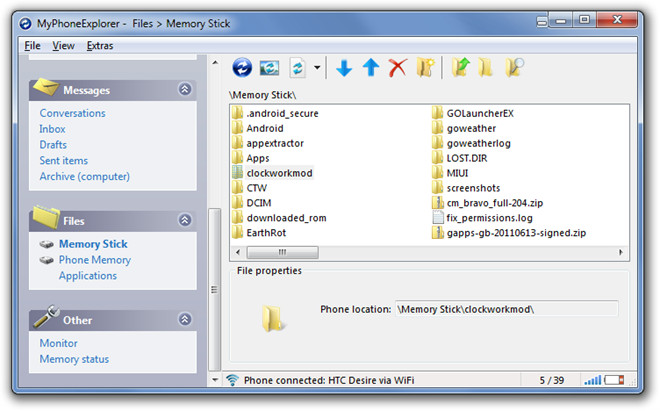The height and width of the screenshot is (411, 660).
Task: Open Inbox link
Action: 52,129
